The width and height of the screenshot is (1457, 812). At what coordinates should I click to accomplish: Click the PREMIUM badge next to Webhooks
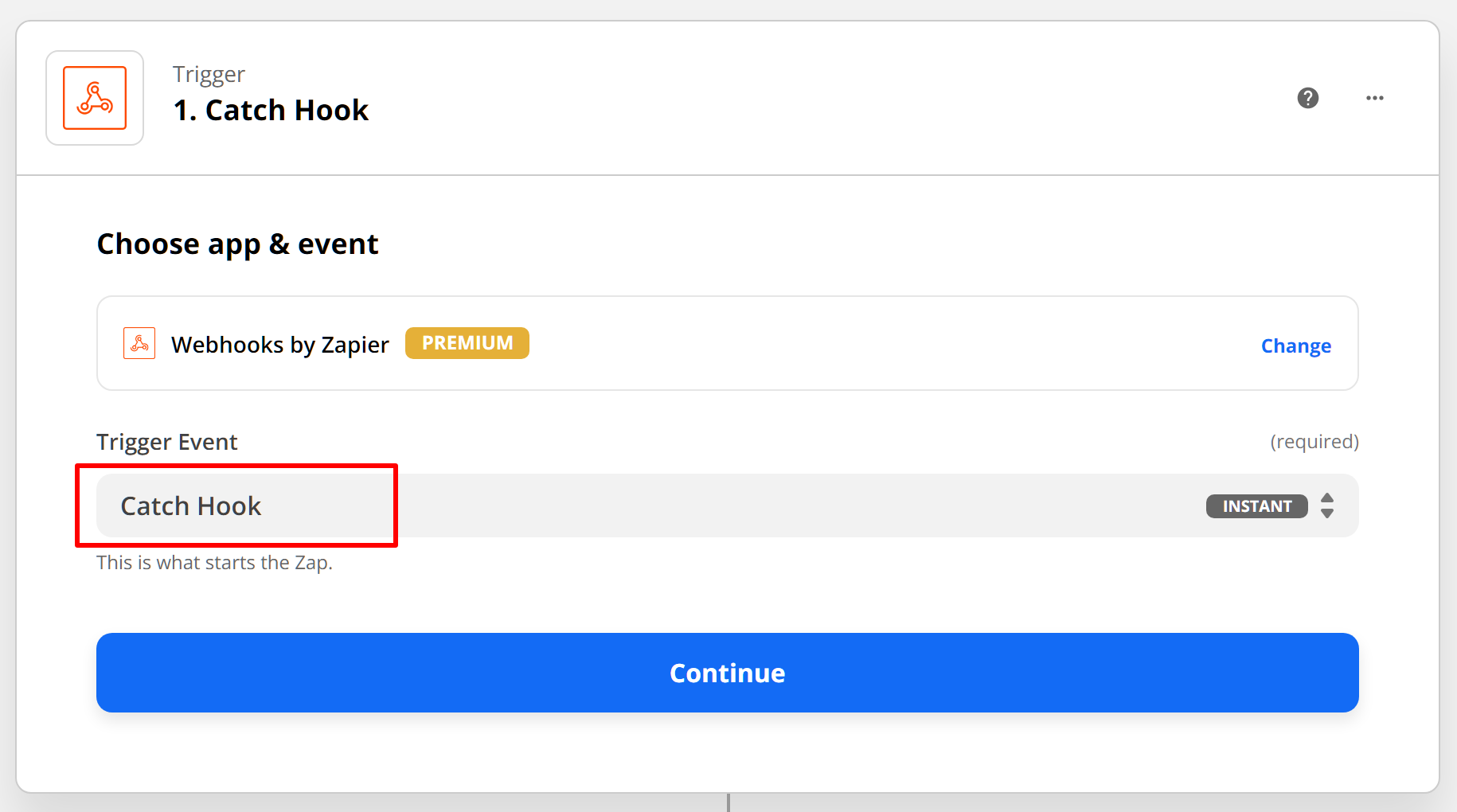point(467,342)
